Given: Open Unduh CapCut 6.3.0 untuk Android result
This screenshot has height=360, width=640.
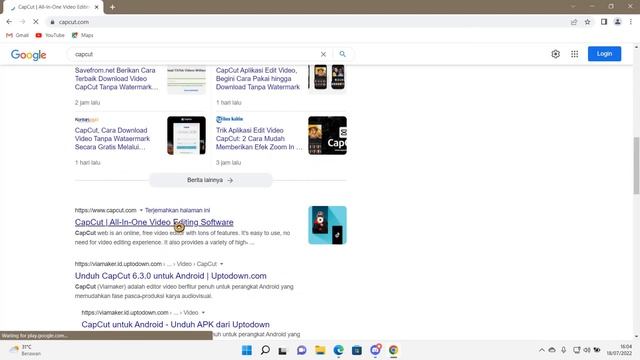Looking at the screenshot, I should tap(171, 276).
